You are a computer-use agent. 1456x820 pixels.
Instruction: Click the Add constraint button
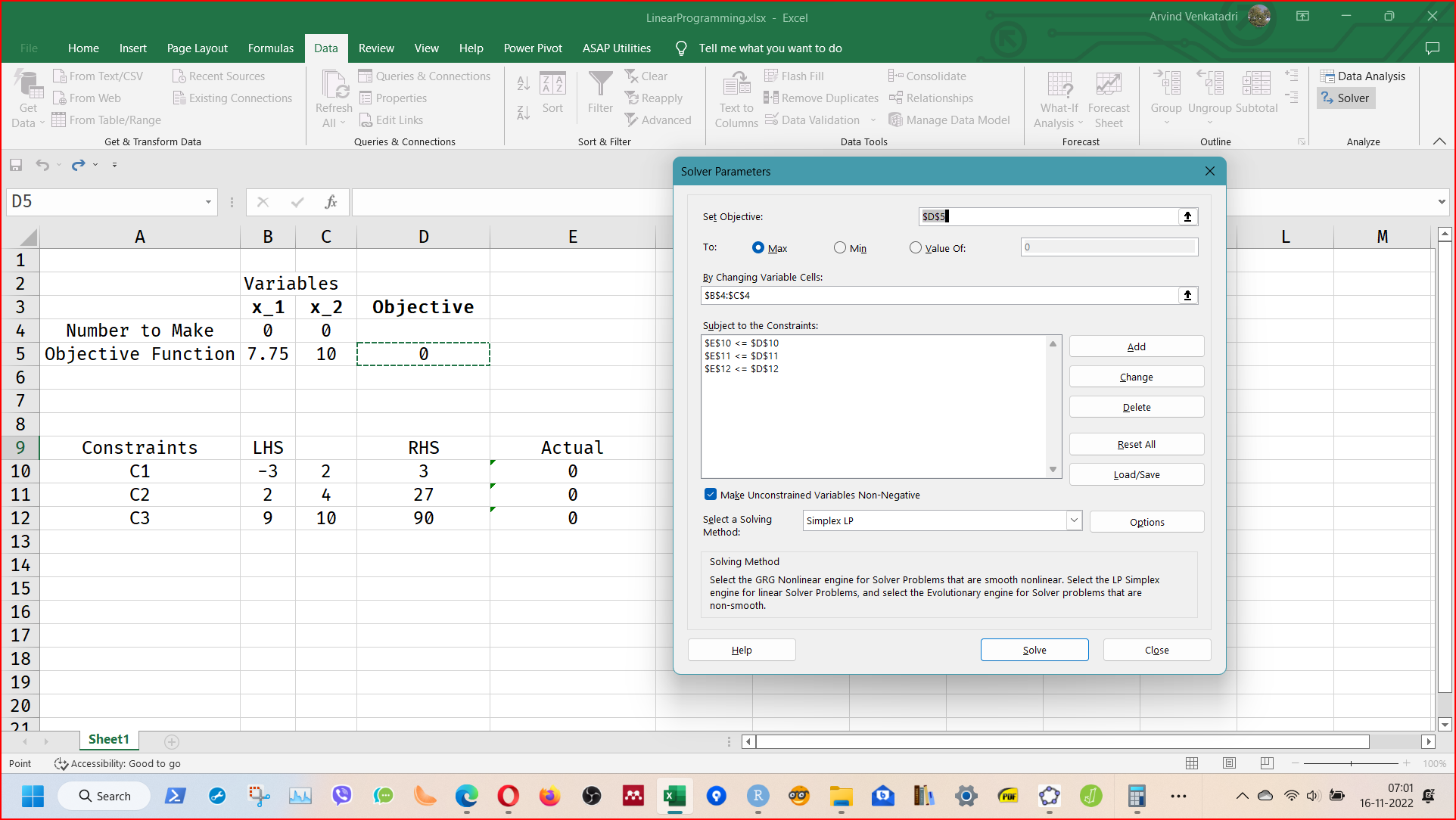click(1136, 346)
